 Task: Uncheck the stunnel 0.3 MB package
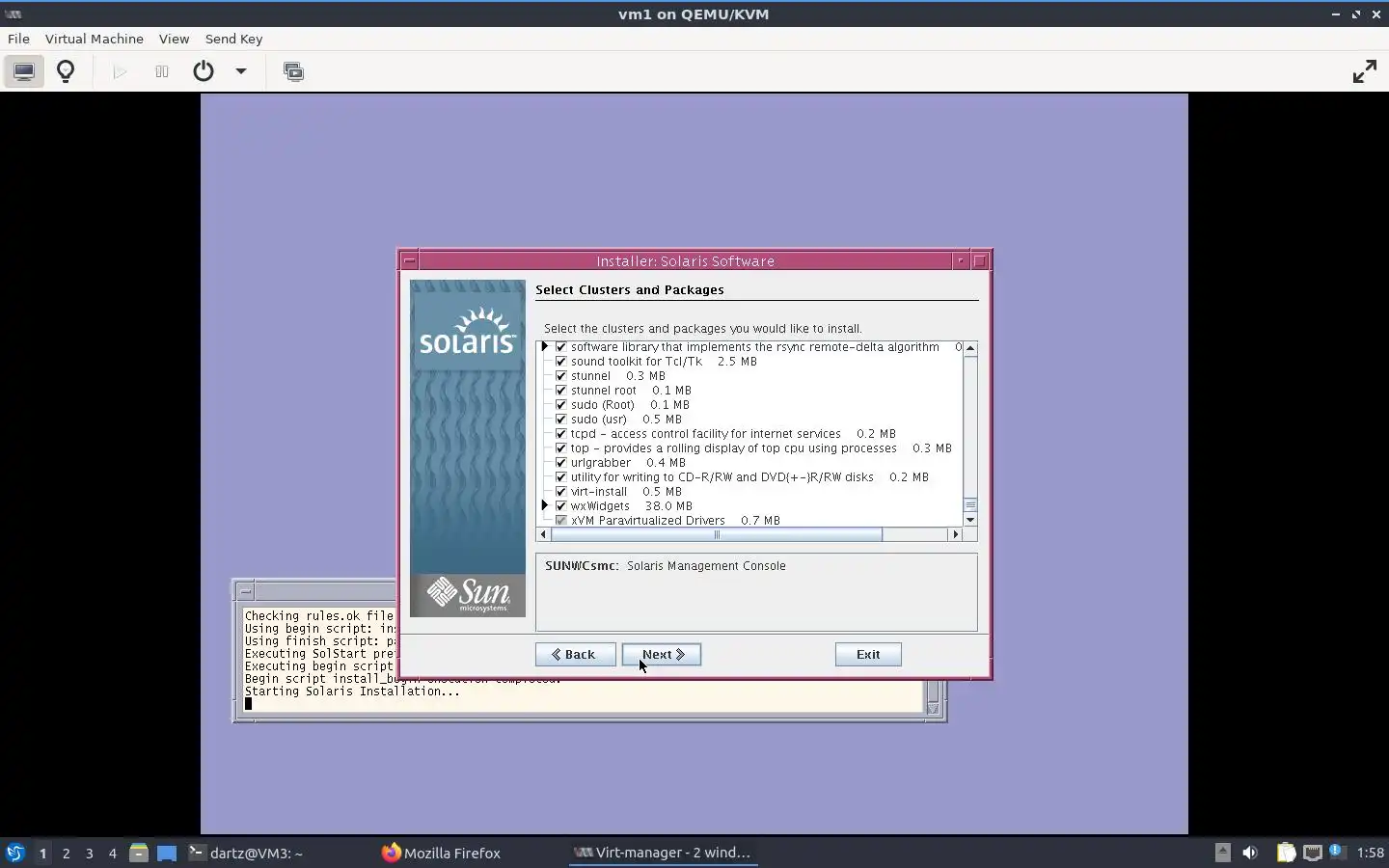tap(561, 376)
